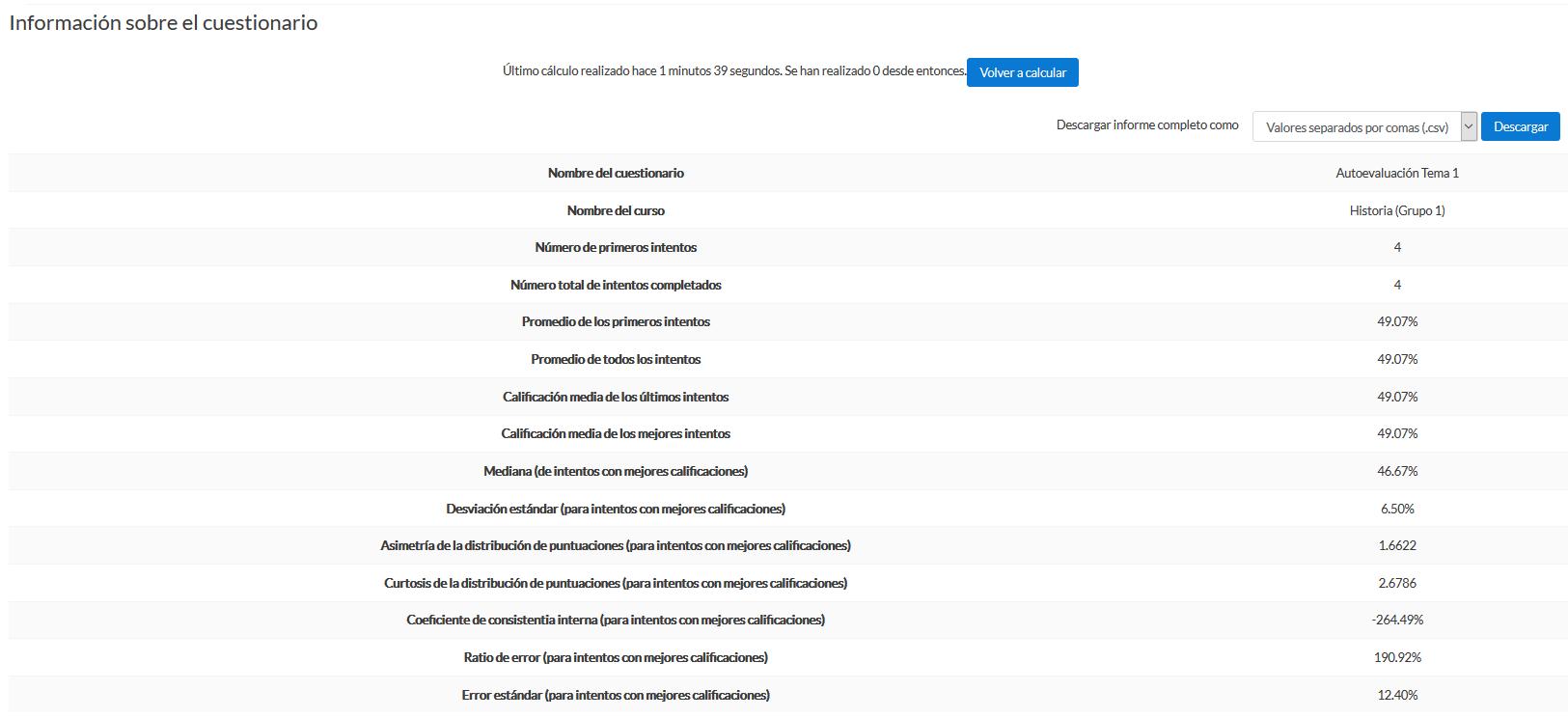The image size is (1568, 718).
Task: Select the kurtosis value 2.6786
Action: [x=1397, y=583]
